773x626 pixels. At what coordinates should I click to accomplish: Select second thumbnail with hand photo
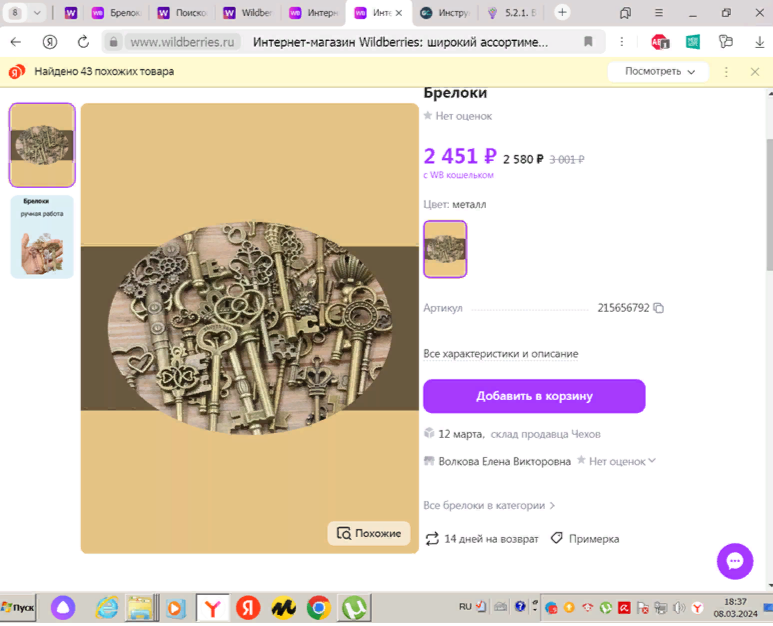pyautogui.click(x=42, y=237)
